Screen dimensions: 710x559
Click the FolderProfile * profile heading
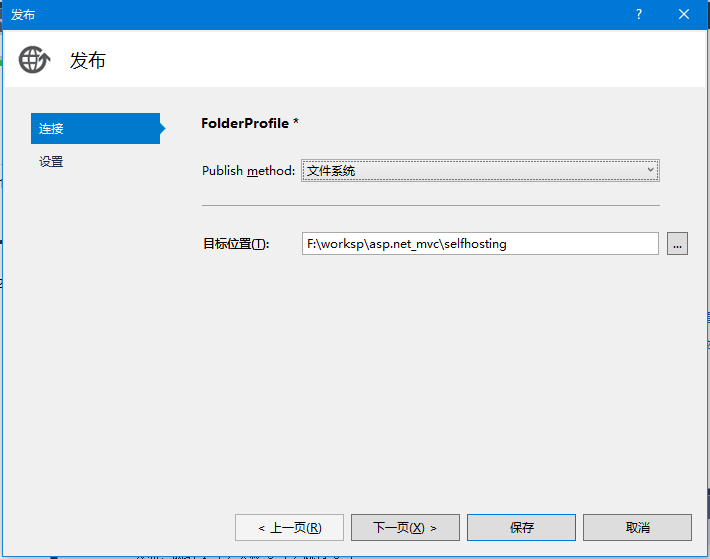pos(250,123)
